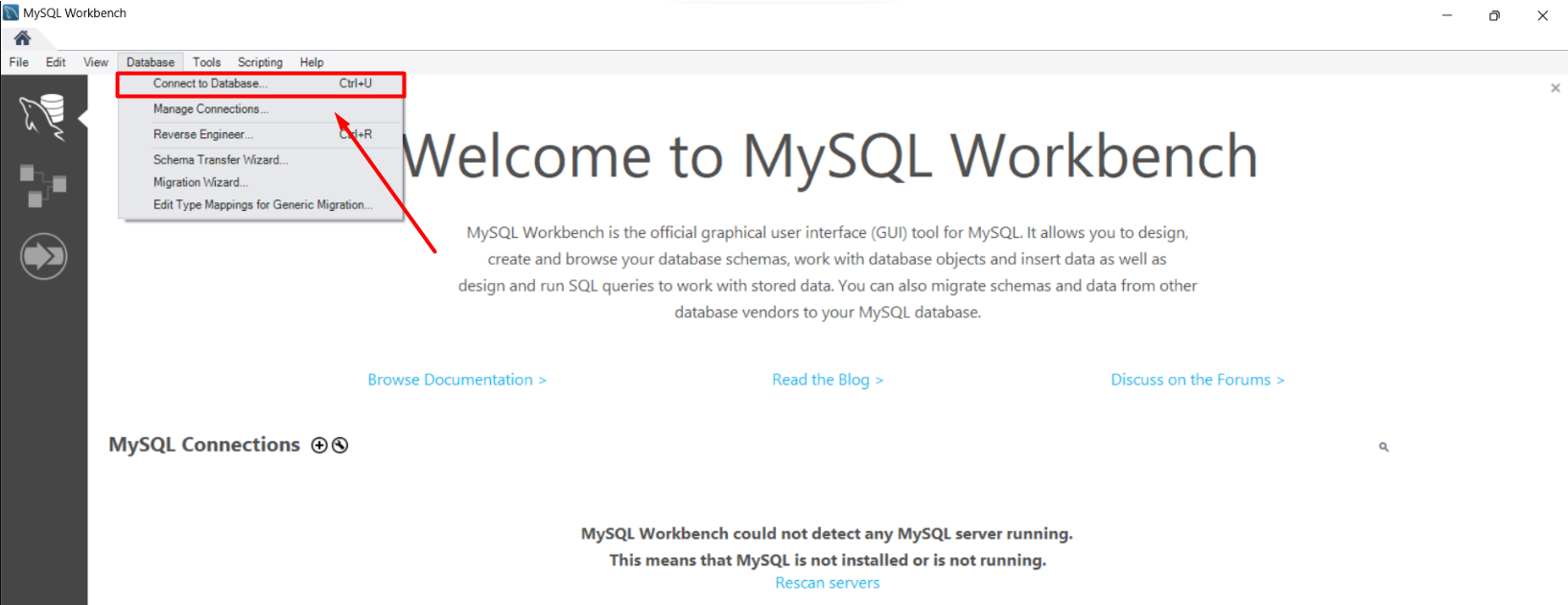
Task: Click the Welcome to MySQL Workbench heading
Action: (830, 156)
